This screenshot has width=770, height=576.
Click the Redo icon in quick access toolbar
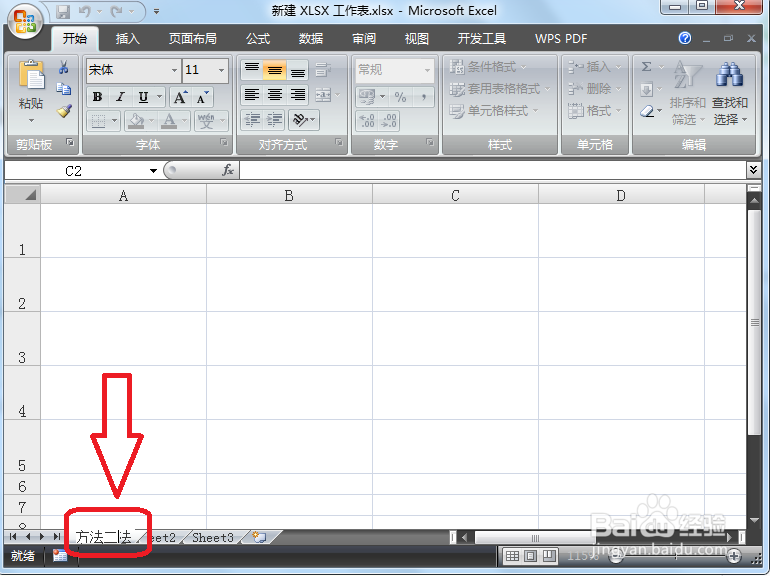116,11
